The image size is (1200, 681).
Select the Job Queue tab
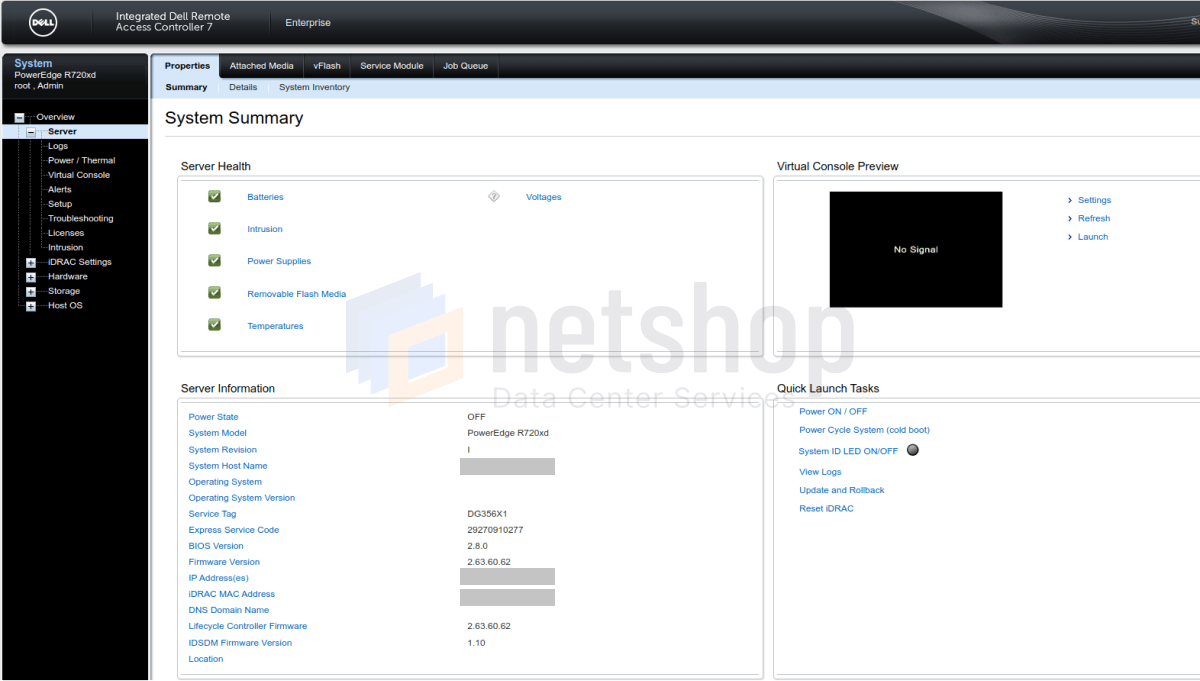[x=465, y=65]
